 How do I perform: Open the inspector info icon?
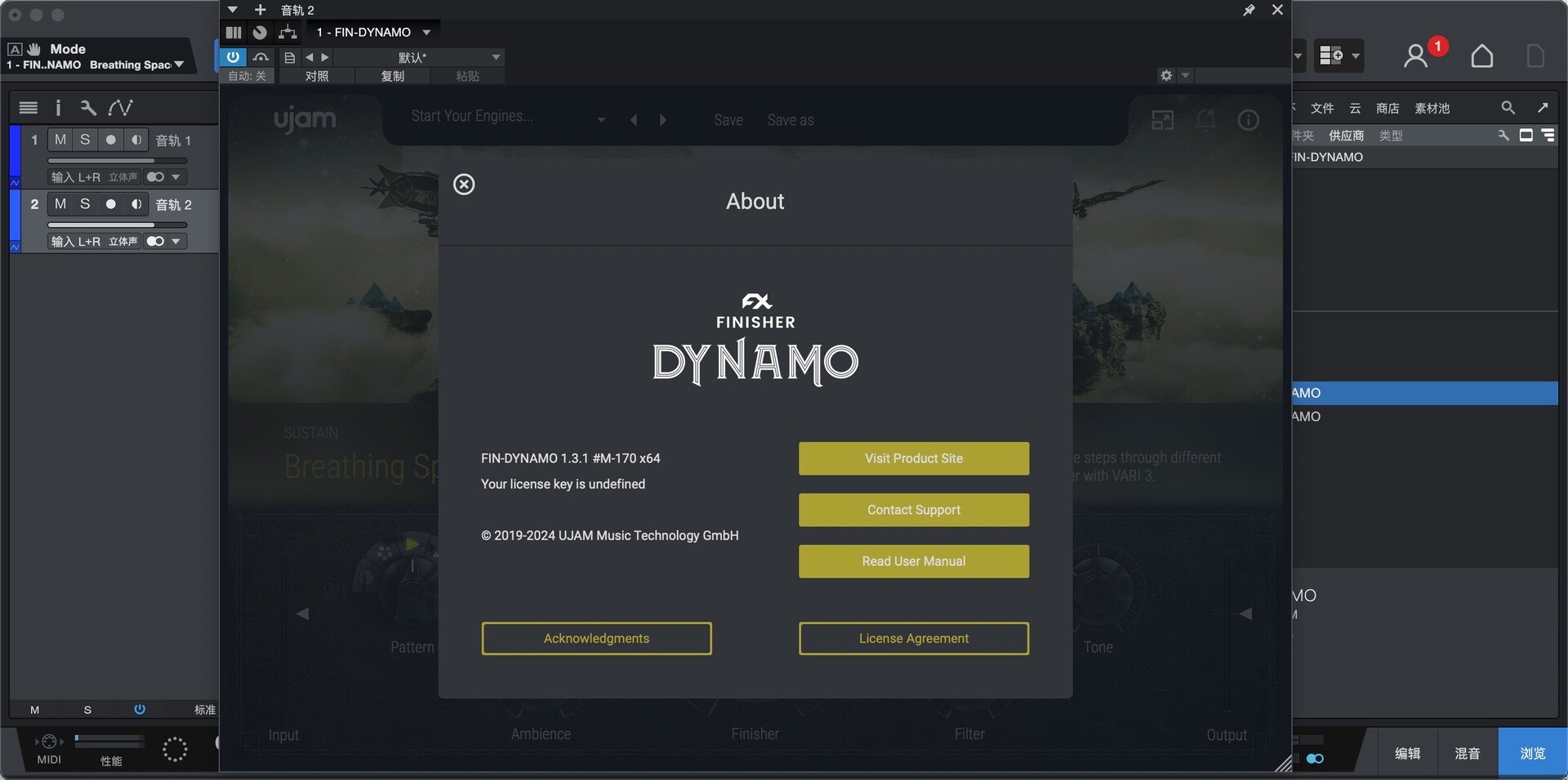tap(58, 108)
